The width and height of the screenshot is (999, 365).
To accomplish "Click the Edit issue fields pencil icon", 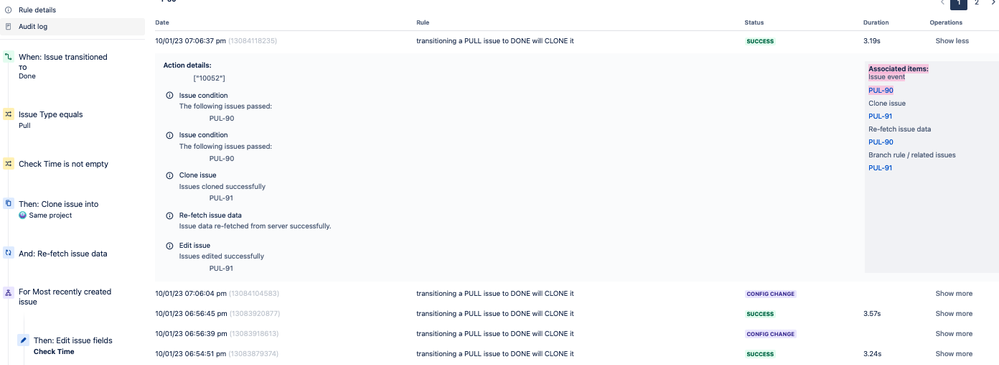I will (x=24, y=340).
